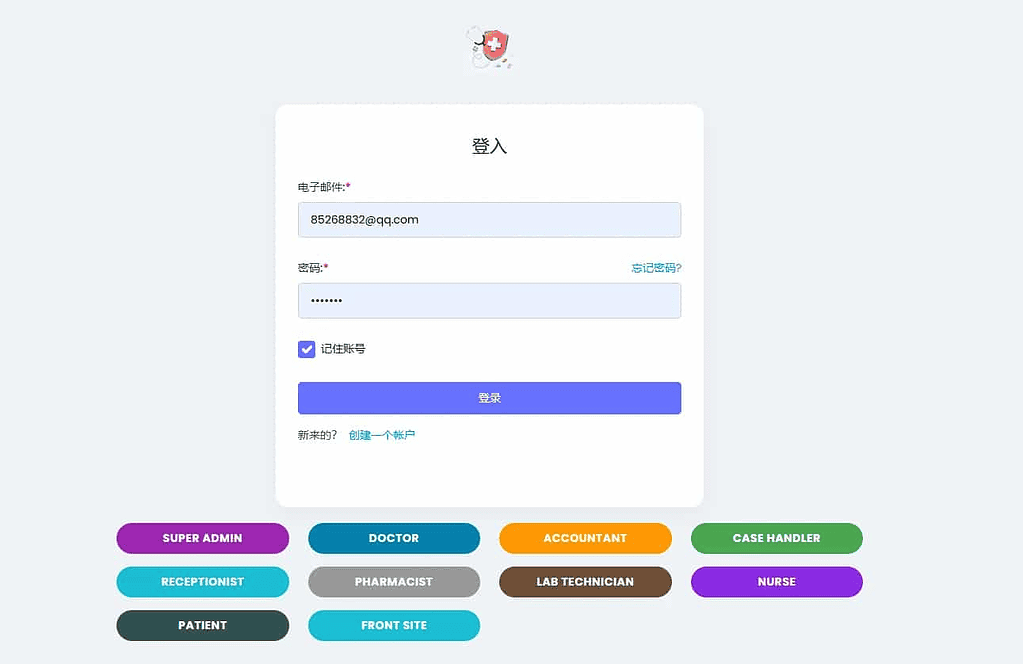The width and height of the screenshot is (1023, 664).
Task: Click the 密码: label
Action: coord(311,268)
